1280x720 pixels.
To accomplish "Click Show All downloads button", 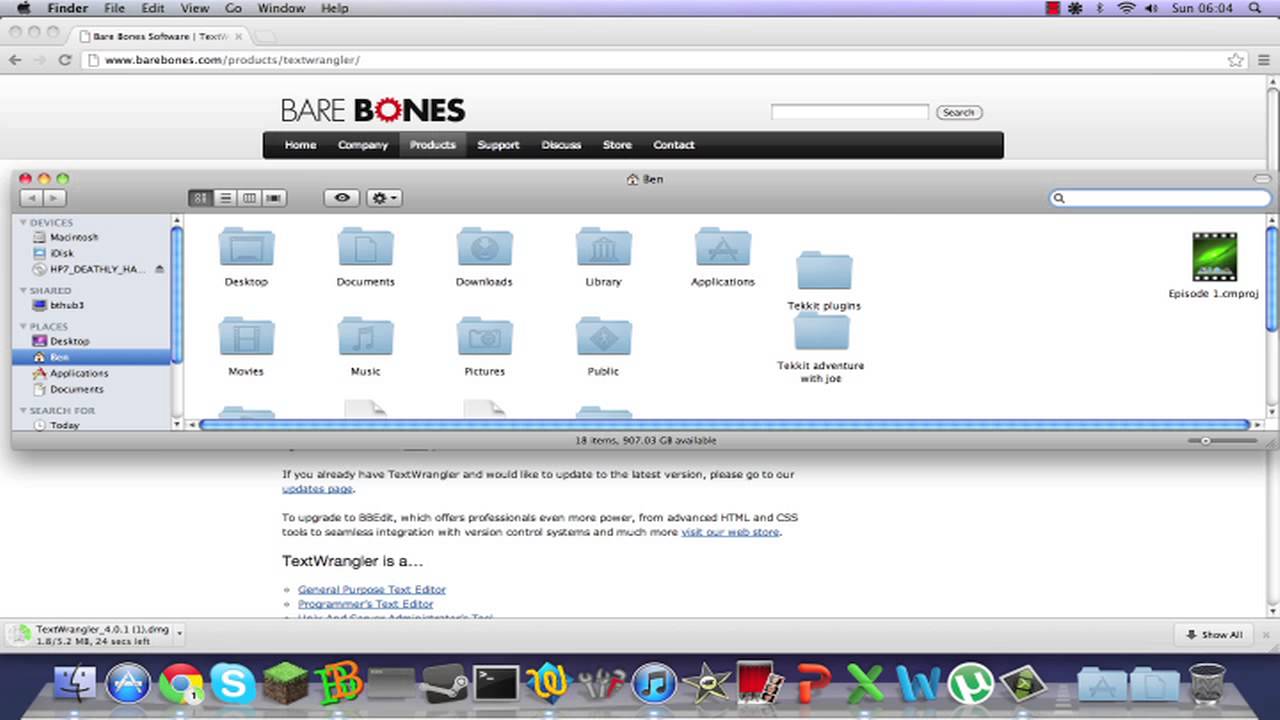I will click(1214, 635).
